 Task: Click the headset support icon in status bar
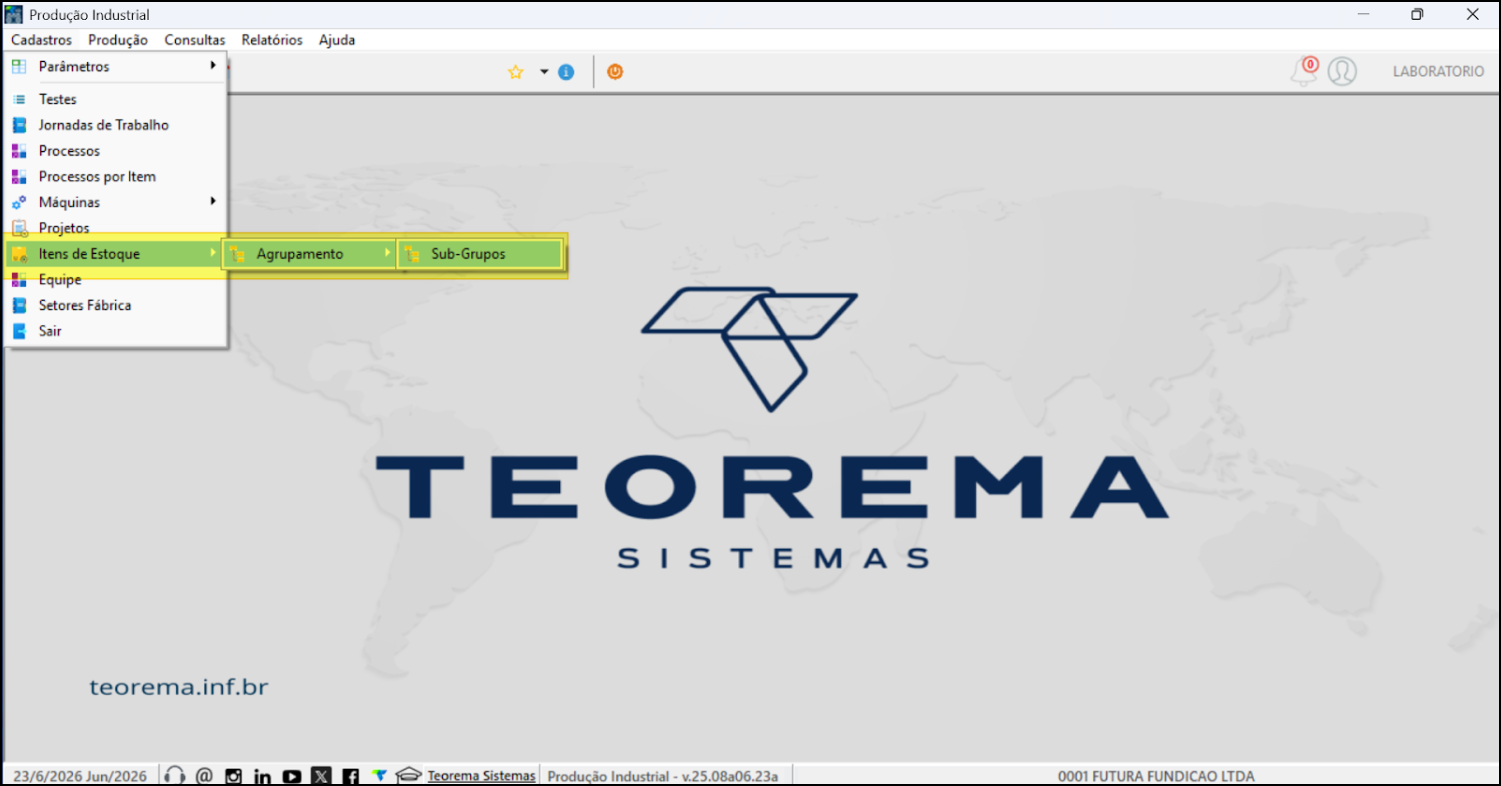point(175,776)
